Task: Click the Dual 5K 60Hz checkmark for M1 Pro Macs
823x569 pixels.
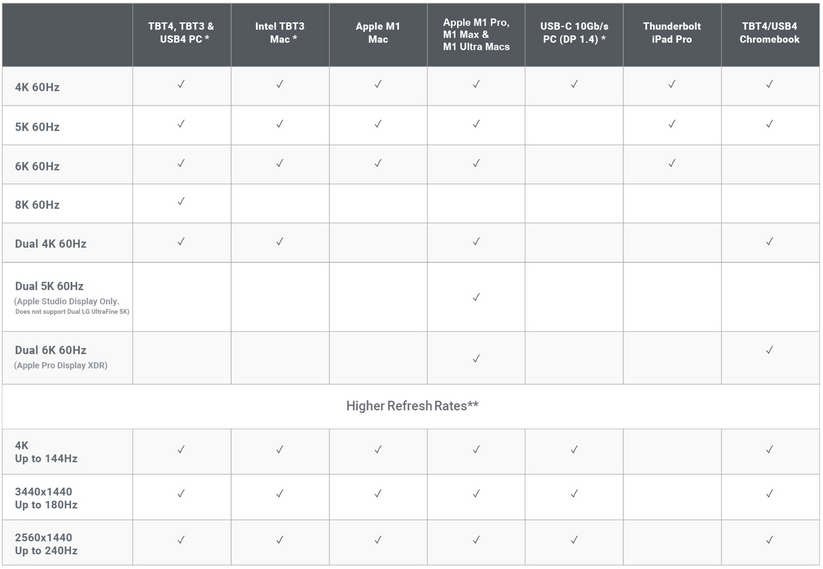Action: (476, 297)
